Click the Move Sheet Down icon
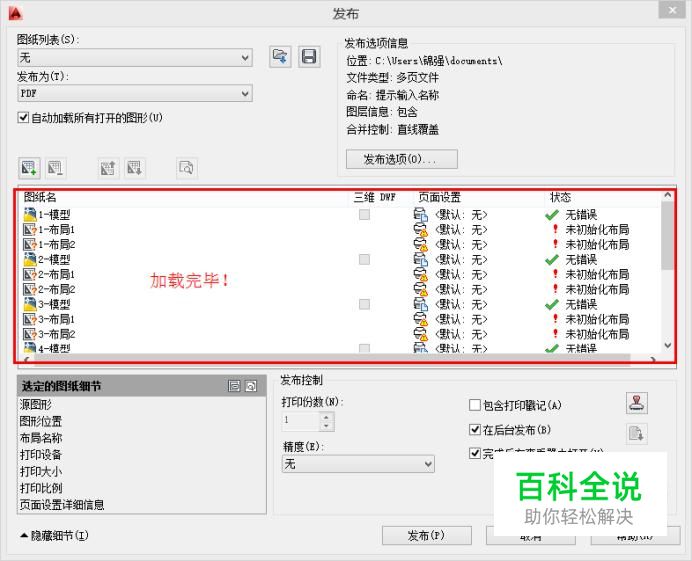 (135, 168)
